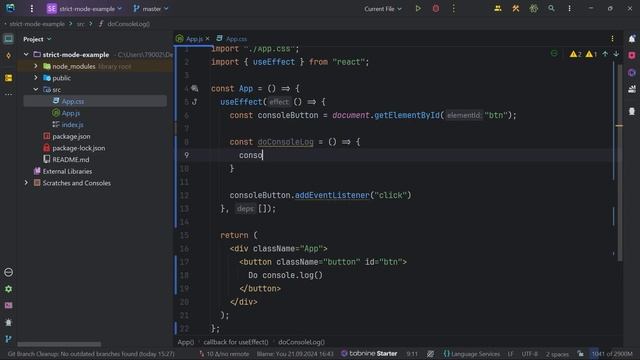Open the purple AI assistant icon
The width and height of the screenshot is (640, 360).
[632, 73]
